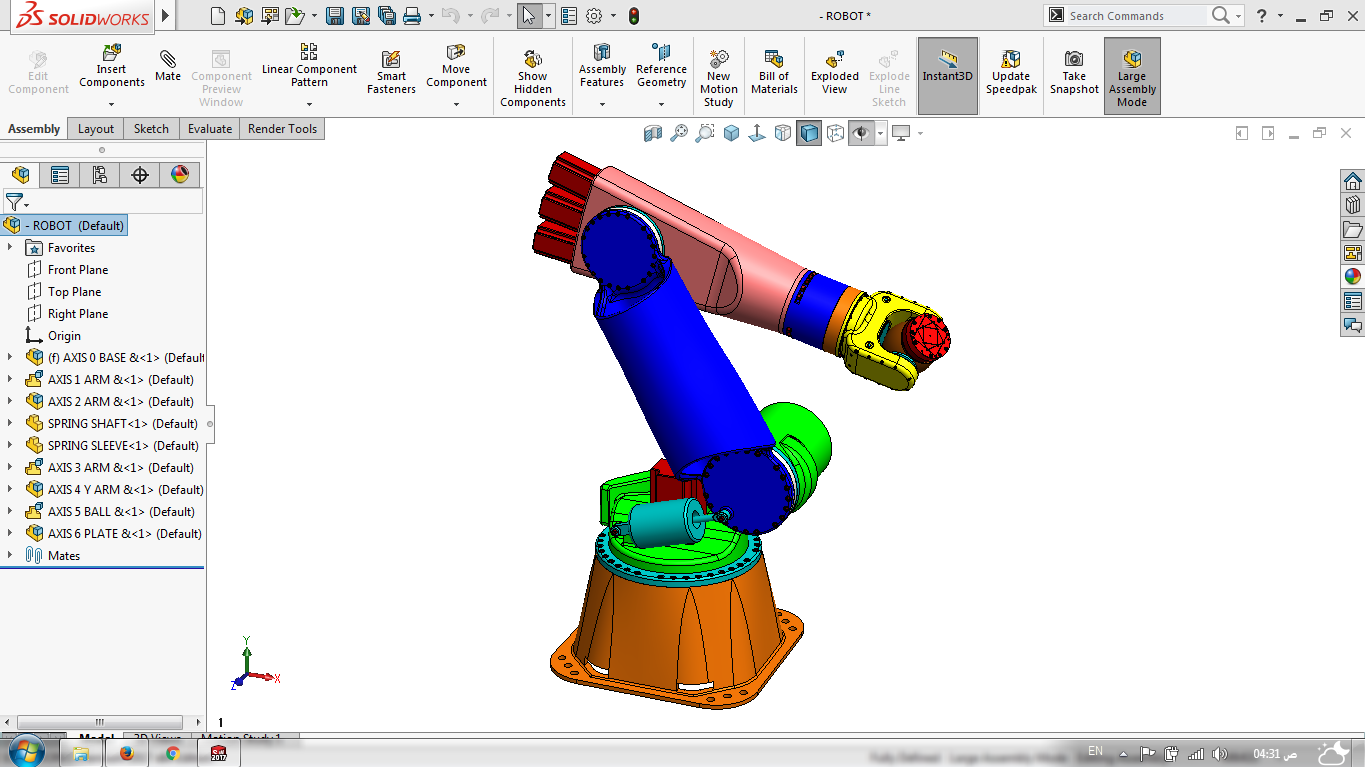Switch to the Evaluate tab
The width and height of the screenshot is (1365, 767).
click(209, 128)
